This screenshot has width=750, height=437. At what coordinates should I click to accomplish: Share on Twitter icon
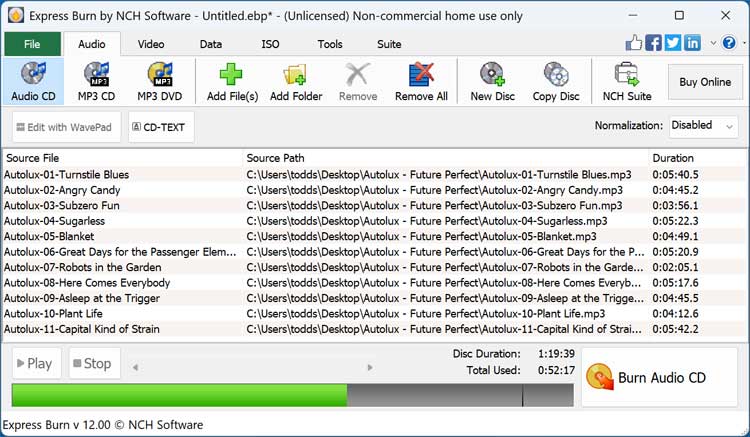(673, 43)
